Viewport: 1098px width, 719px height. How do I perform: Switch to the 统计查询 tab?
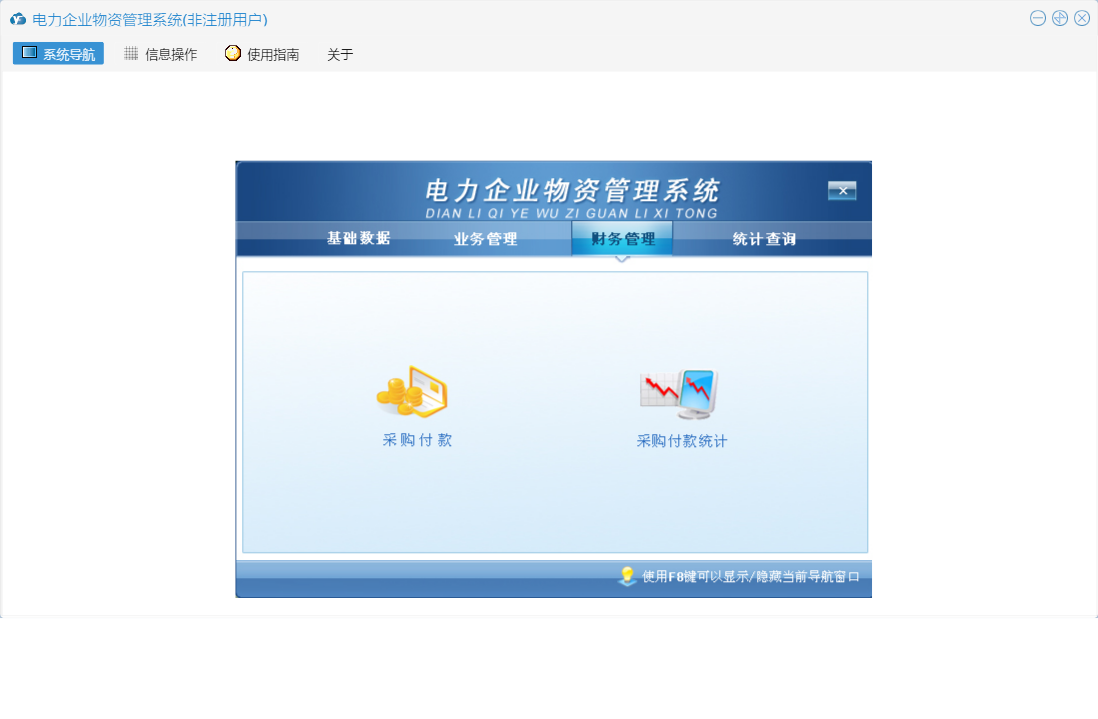[764, 239]
